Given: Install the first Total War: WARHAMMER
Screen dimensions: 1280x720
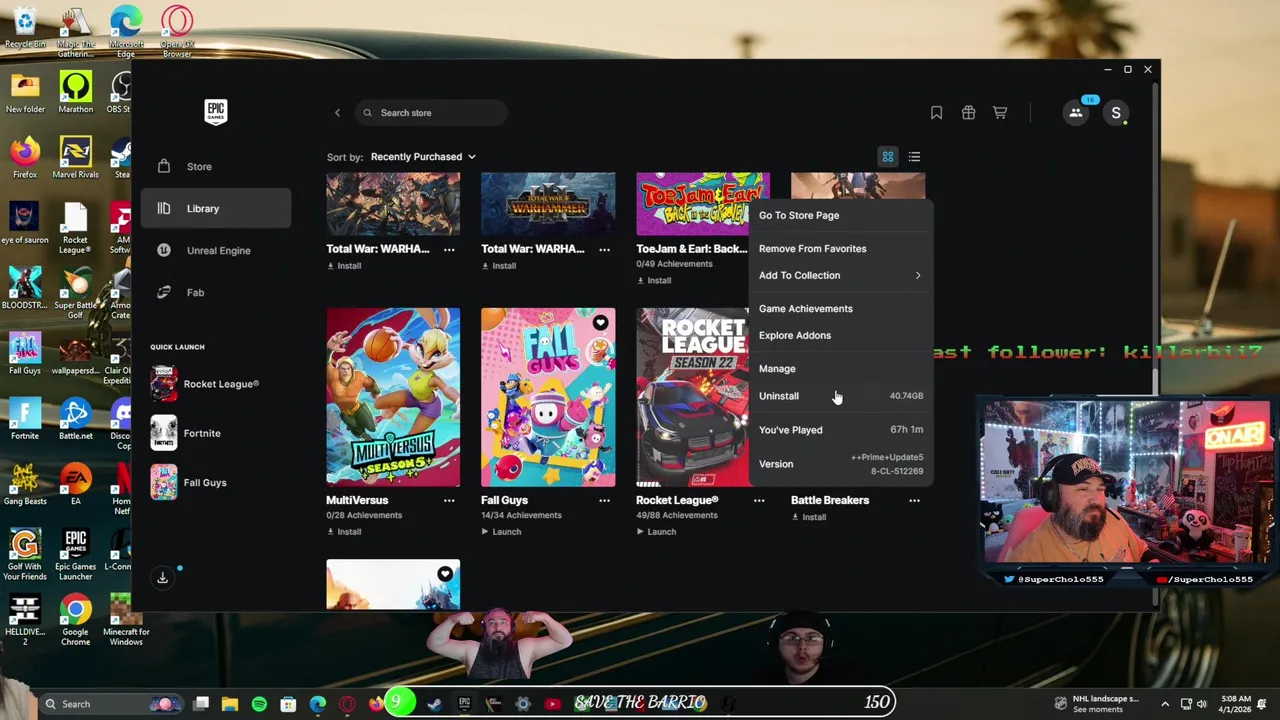Looking at the screenshot, I should coord(344,266).
